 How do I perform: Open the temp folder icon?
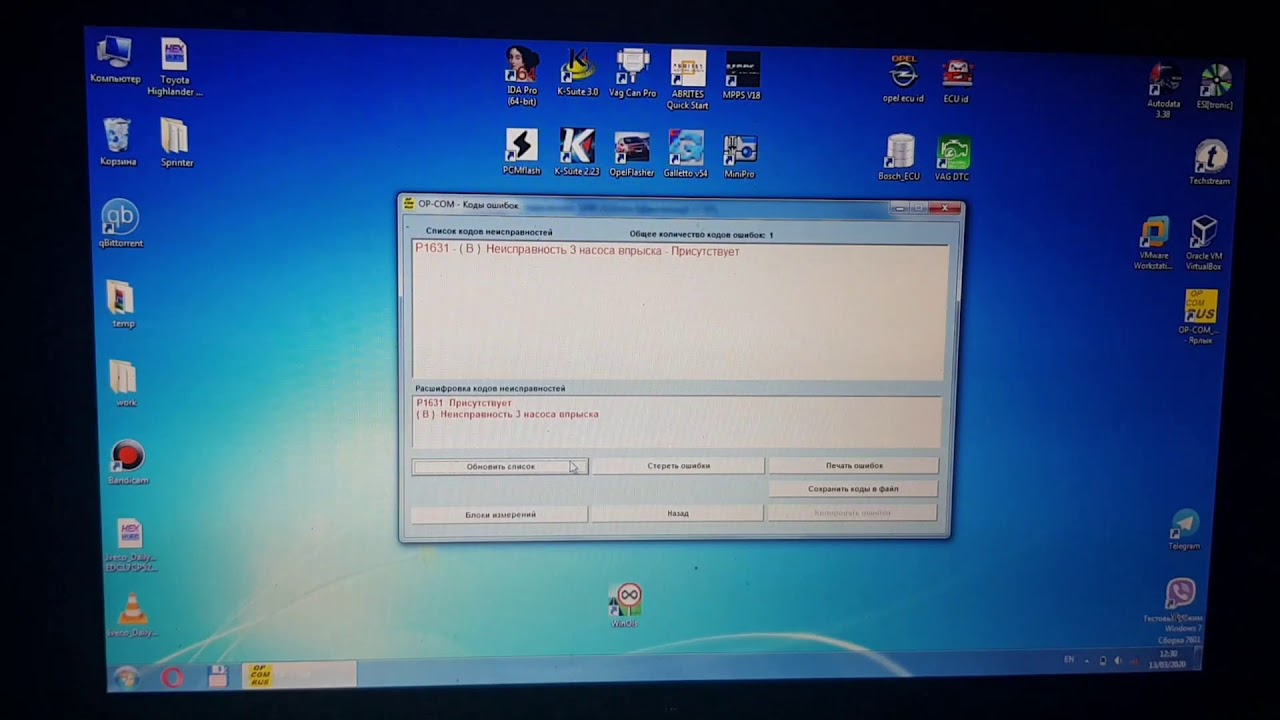tap(122, 304)
